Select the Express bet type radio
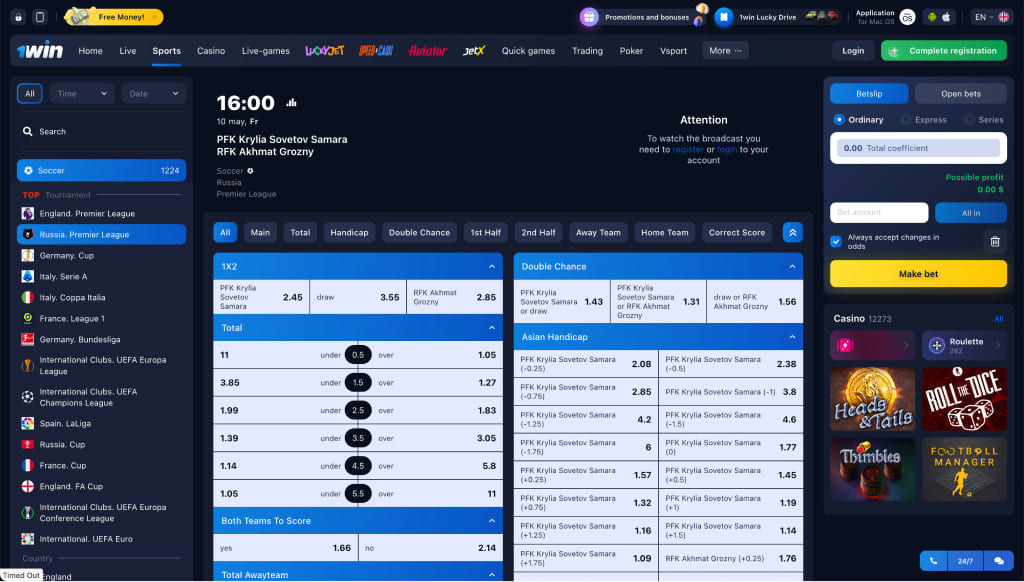 tap(906, 120)
